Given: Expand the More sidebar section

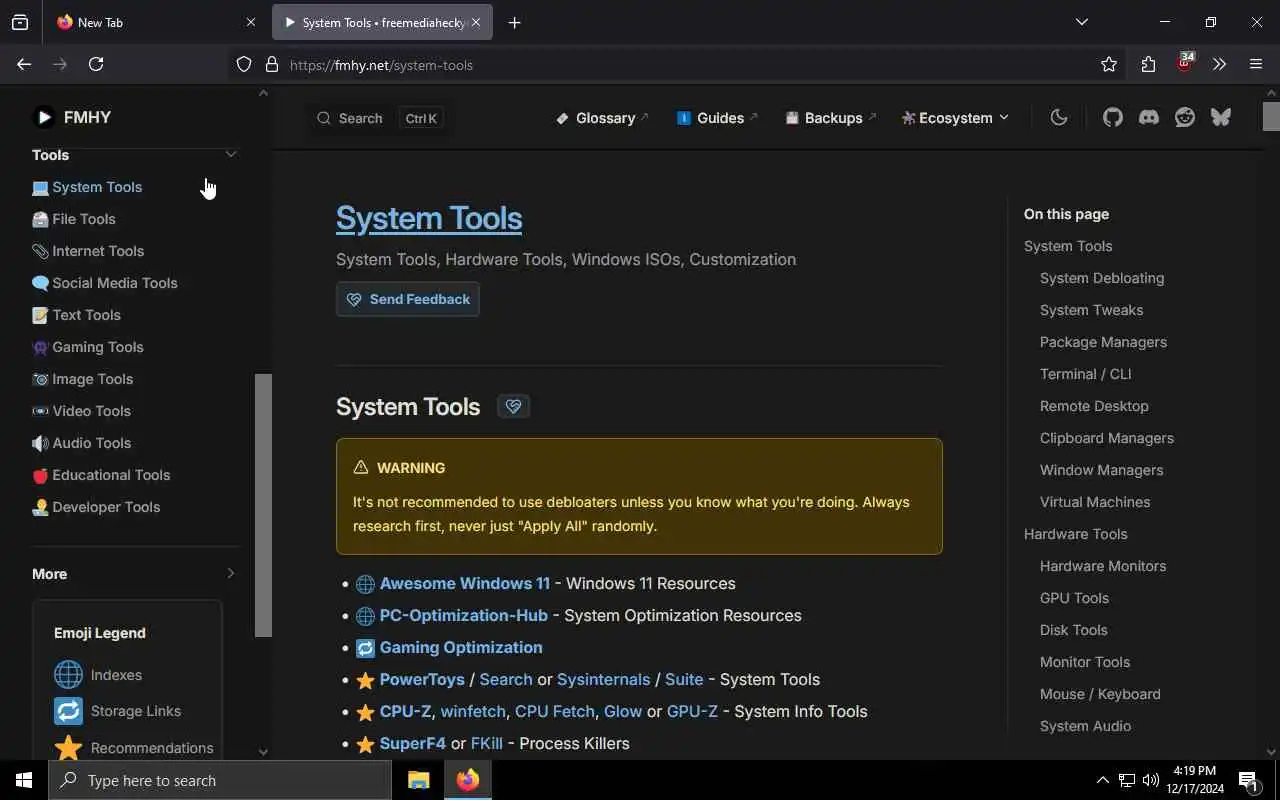Looking at the screenshot, I should pos(231,573).
